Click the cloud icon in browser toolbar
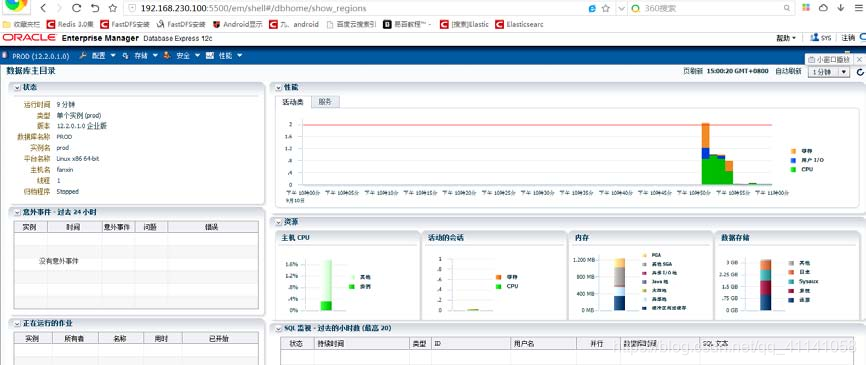Screen dimensions: 866x365 (823, 8)
